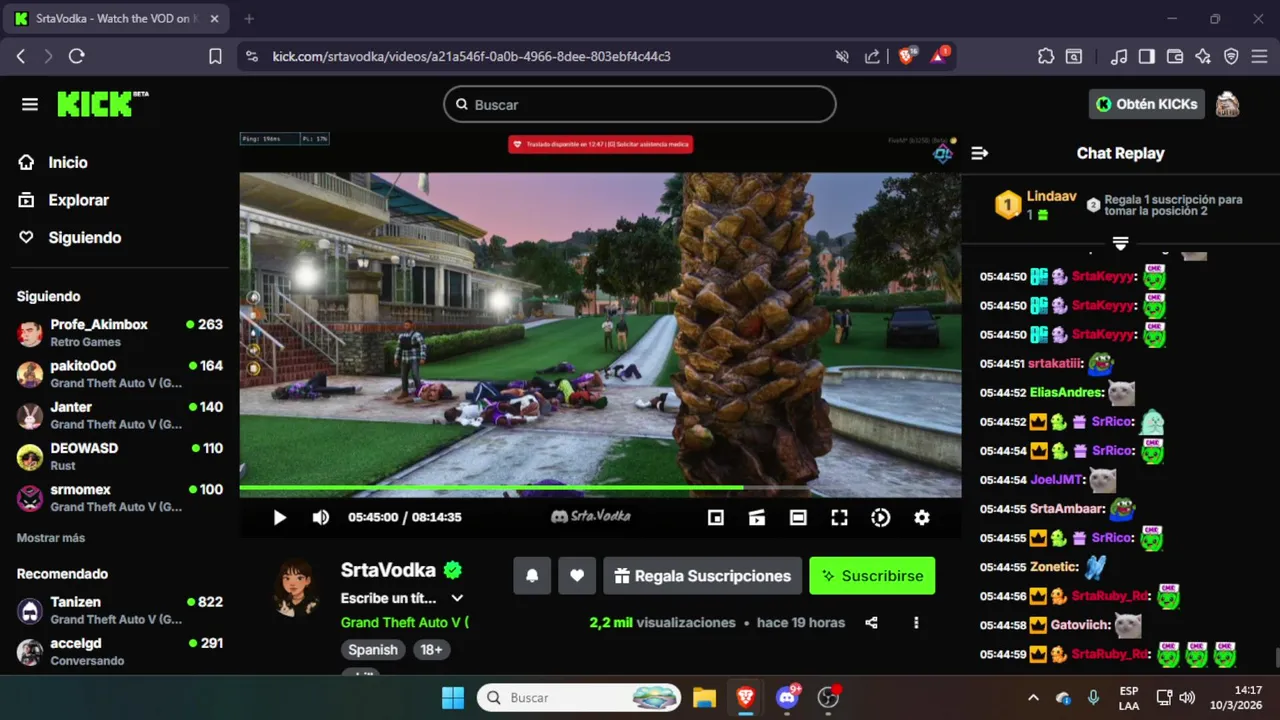Expand the stream title chevron
Image resolution: width=1280 pixels, height=720 pixels.
457,598
